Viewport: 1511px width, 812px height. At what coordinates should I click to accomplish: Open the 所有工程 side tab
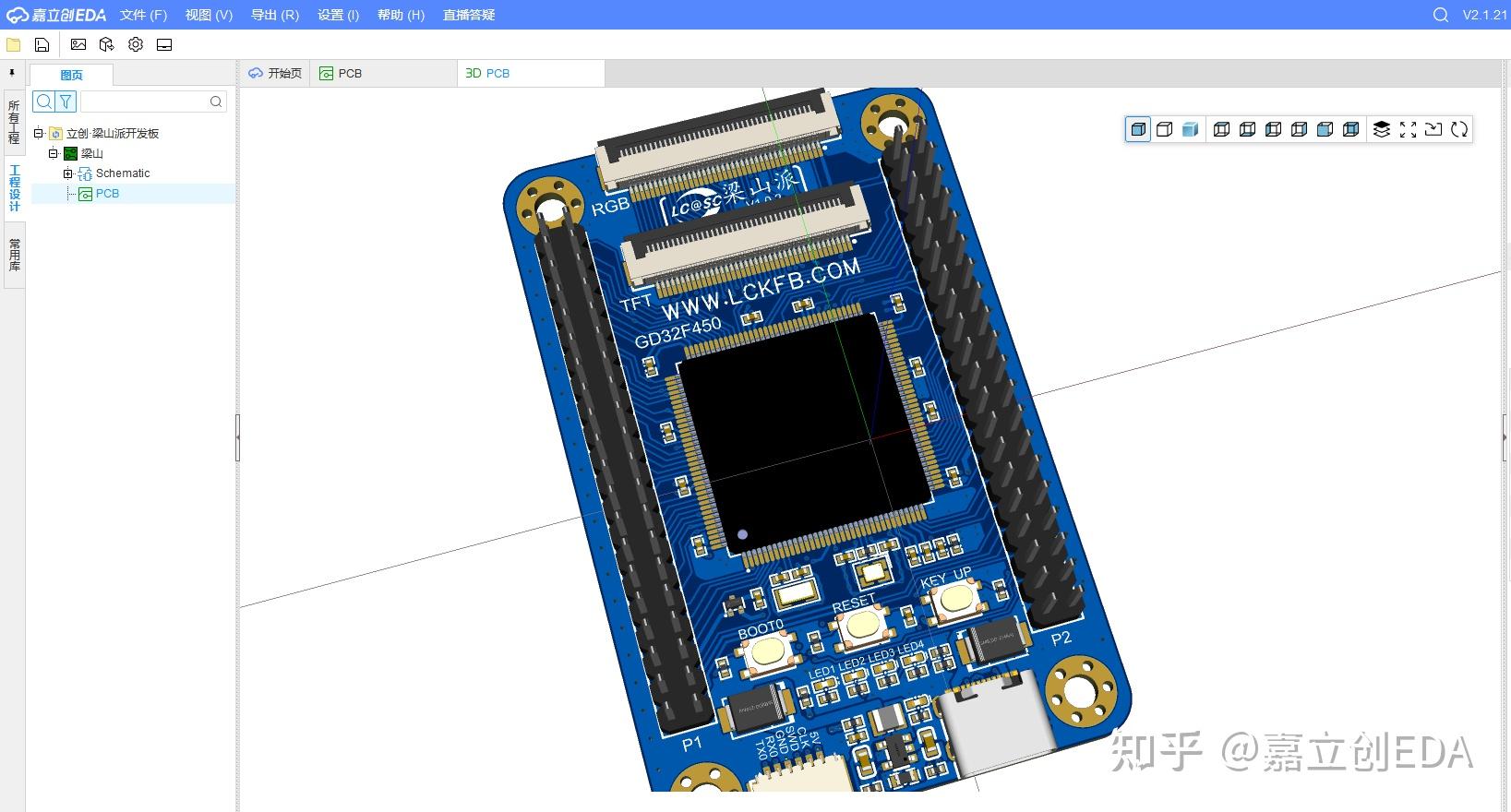click(x=14, y=123)
